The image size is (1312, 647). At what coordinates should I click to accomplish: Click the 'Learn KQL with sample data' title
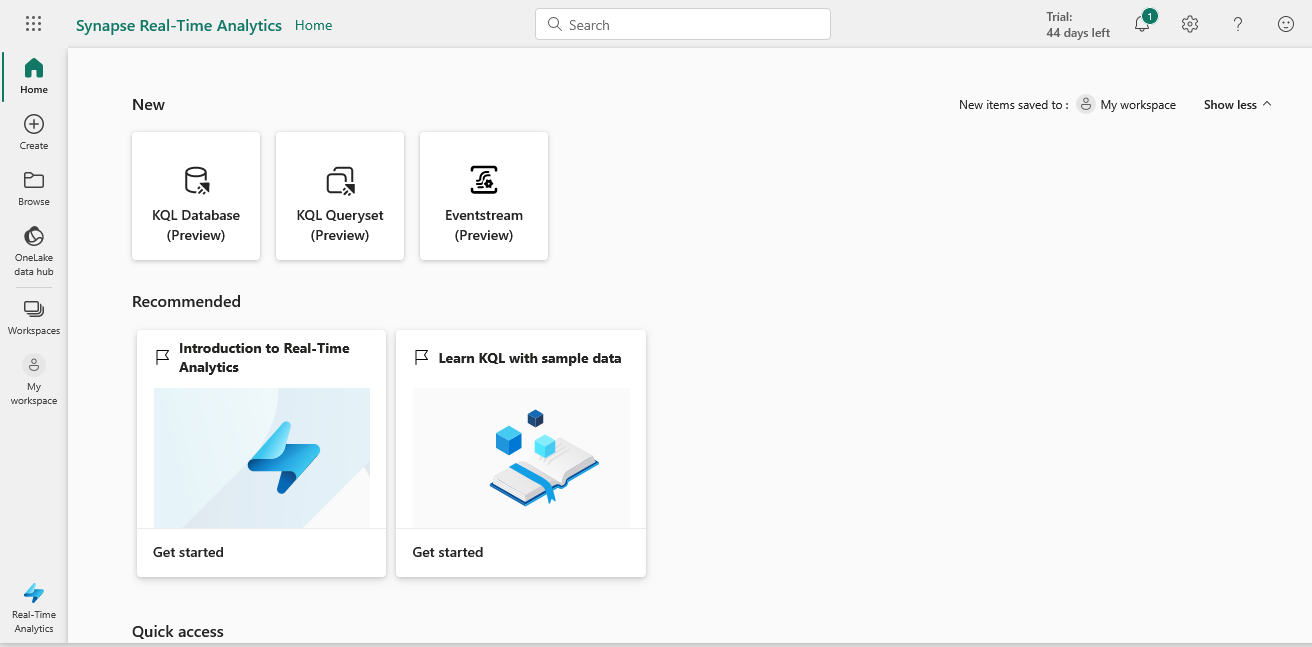(530, 358)
